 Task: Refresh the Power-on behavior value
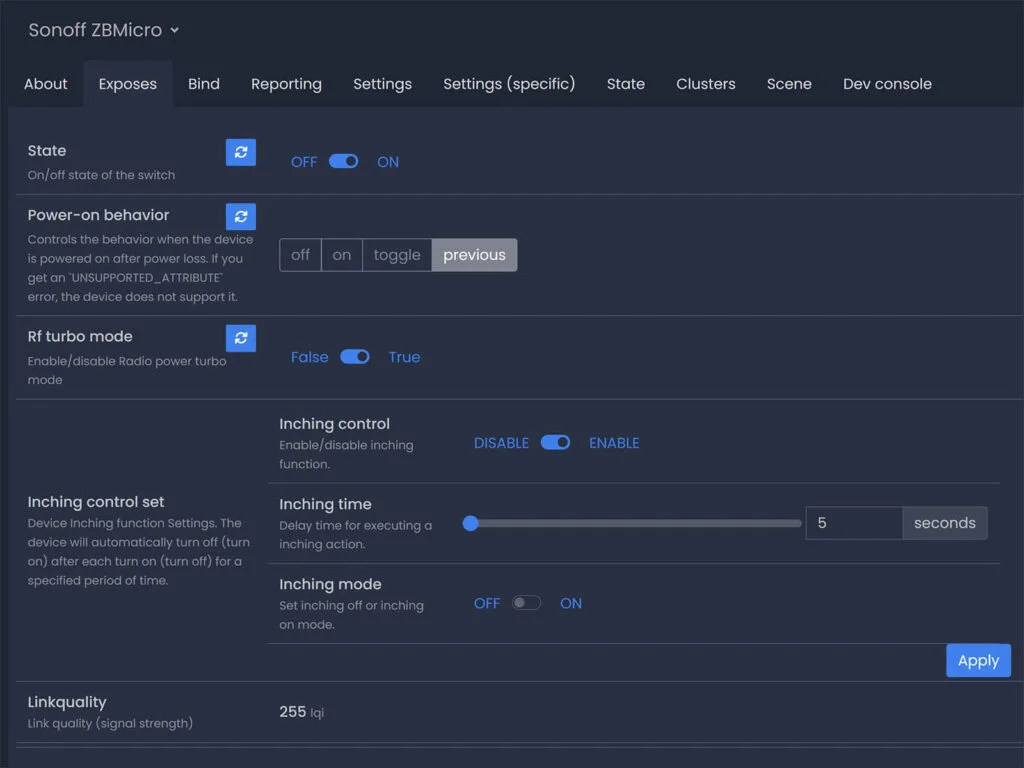[240, 216]
